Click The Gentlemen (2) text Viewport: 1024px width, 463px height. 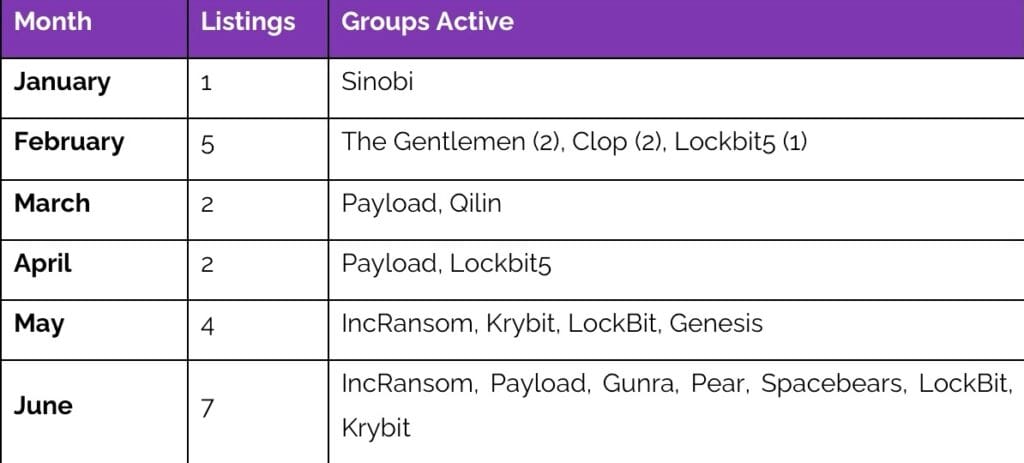pyautogui.click(x=453, y=143)
